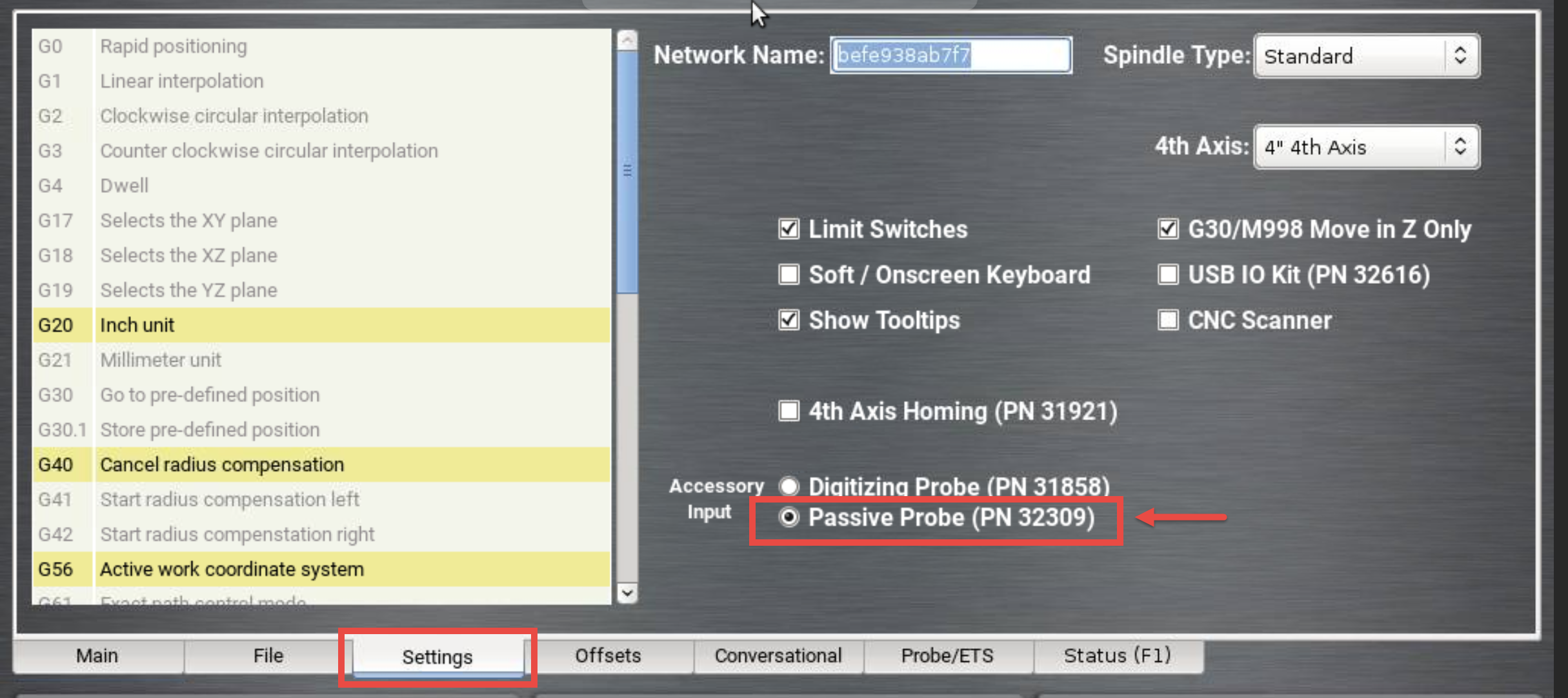The height and width of the screenshot is (698, 1568).
Task: Select the G21 Millimeter unit row
Action: click(x=321, y=360)
